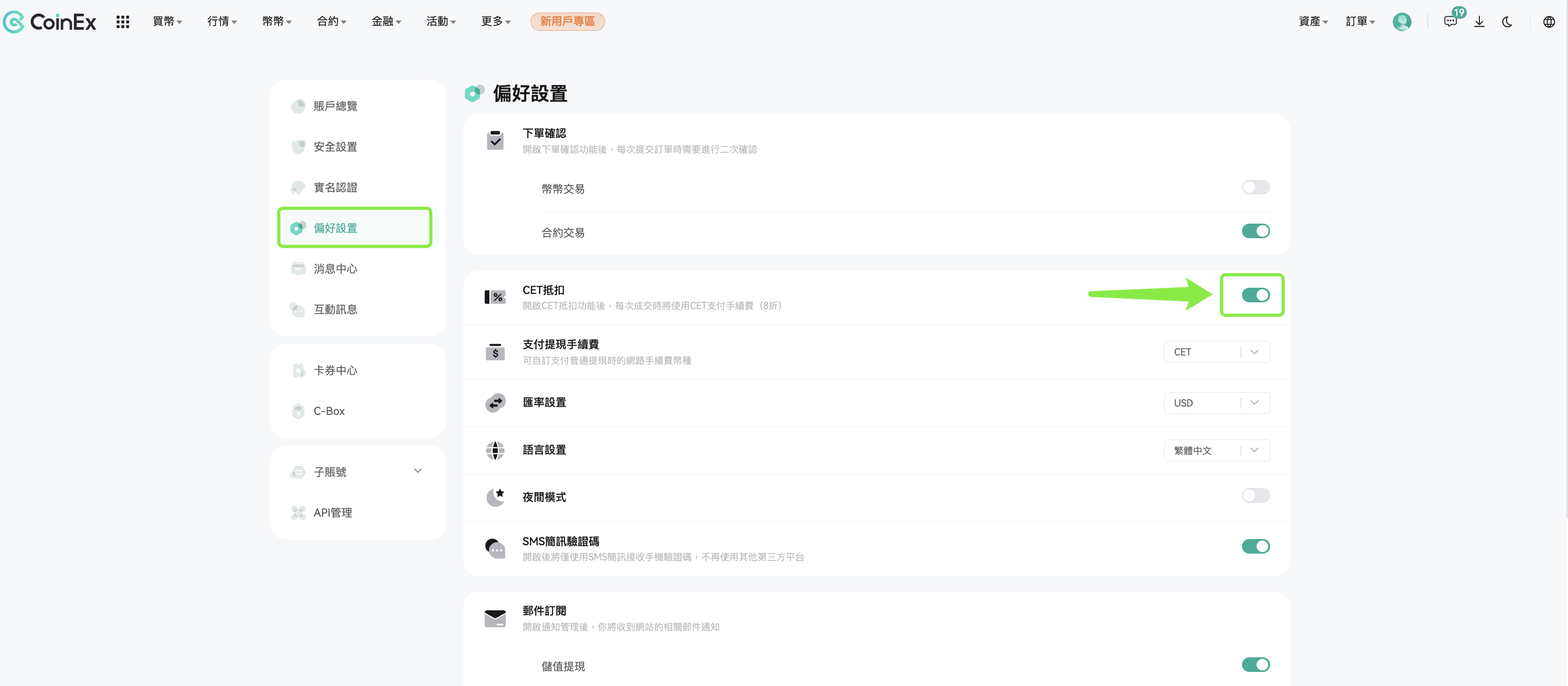Open the message notifications icon with badge
The height and width of the screenshot is (686, 1568).
1451,21
